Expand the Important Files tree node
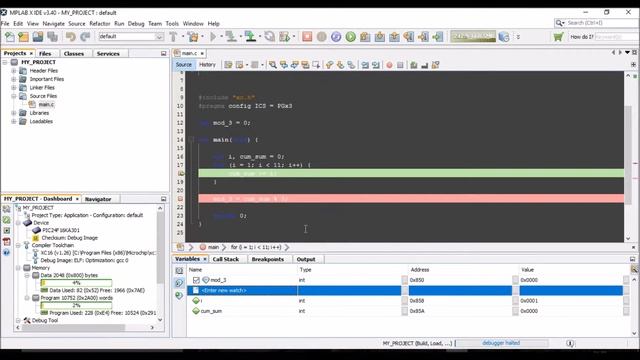 pyautogui.click(x=13, y=79)
